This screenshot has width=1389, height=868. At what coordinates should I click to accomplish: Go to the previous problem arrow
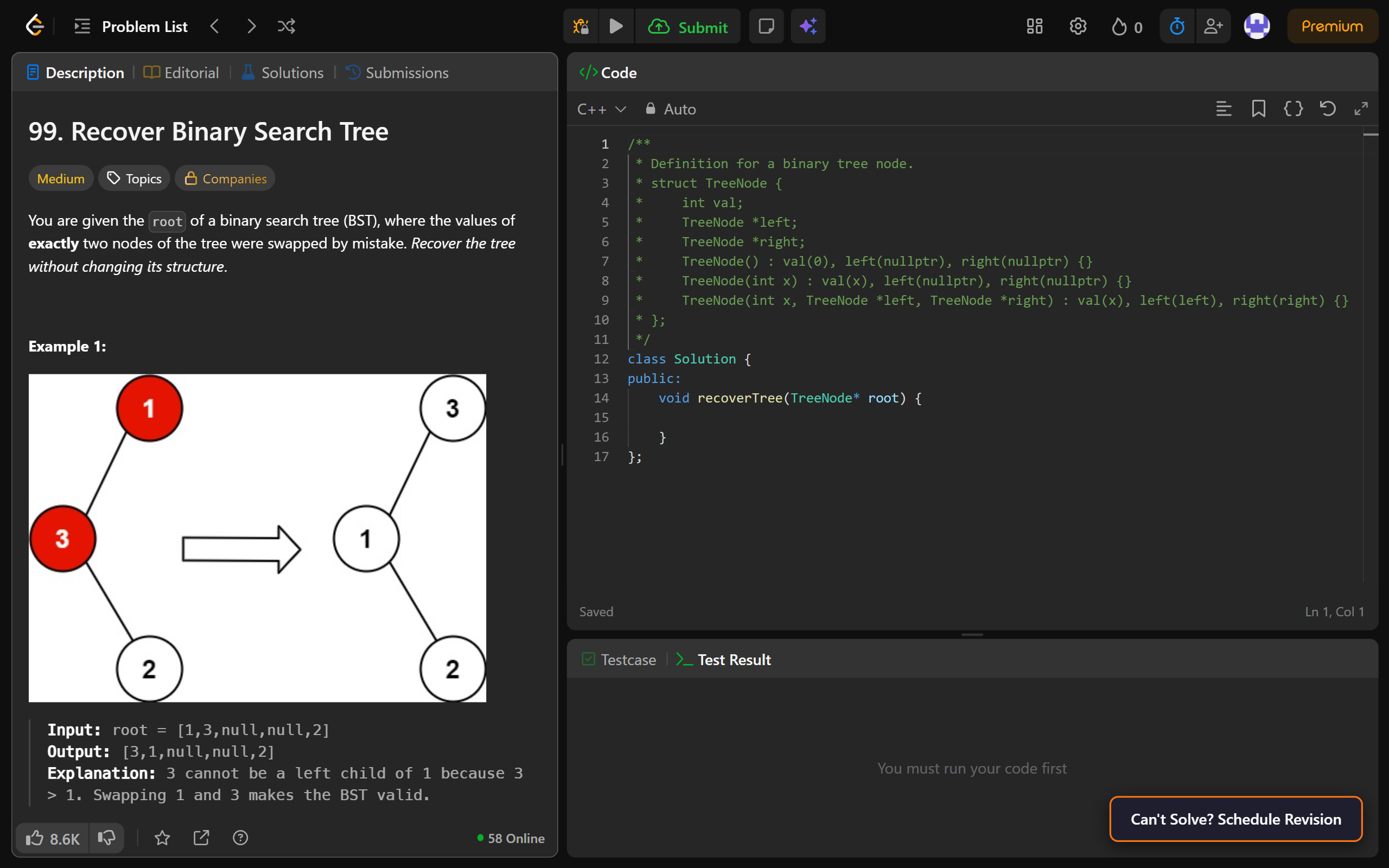(215, 27)
